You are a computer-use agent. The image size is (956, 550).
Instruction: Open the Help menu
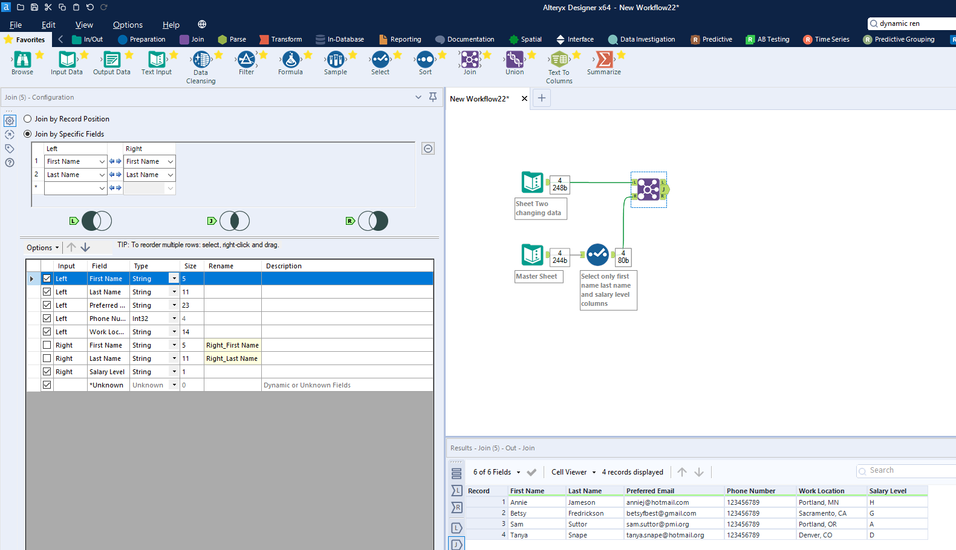point(171,25)
